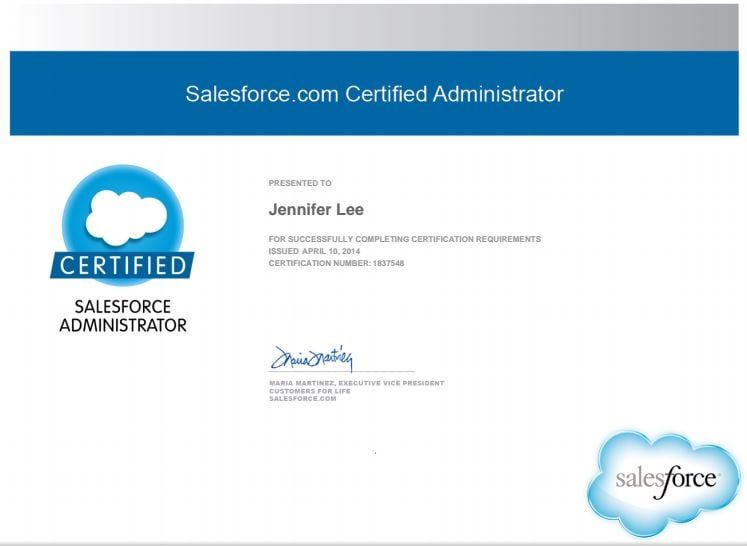Click the 'SALESFORCE ADMINISTRATOR' caption below the badge
The height and width of the screenshot is (546, 747).
pyautogui.click(x=123, y=316)
